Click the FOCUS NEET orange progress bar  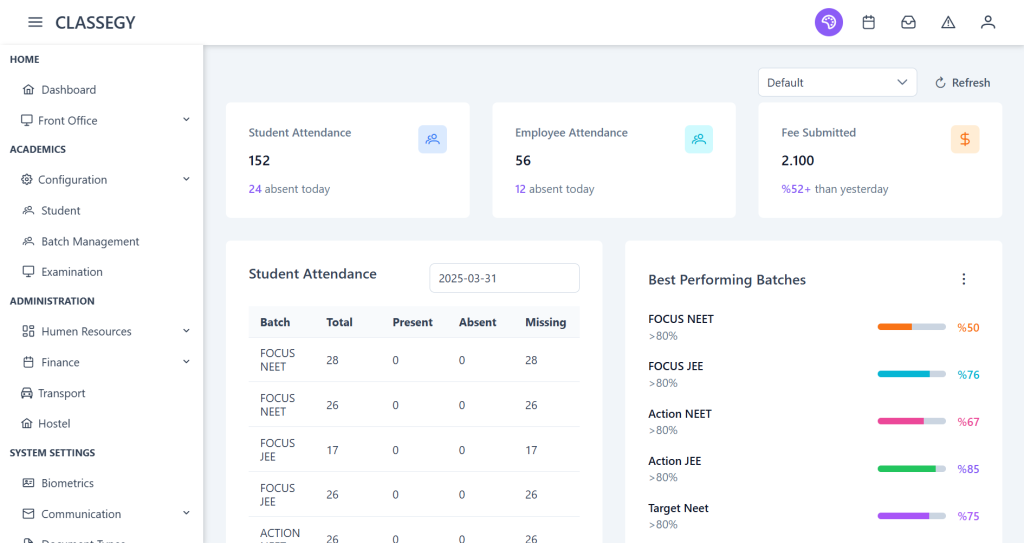tap(910, 327)
